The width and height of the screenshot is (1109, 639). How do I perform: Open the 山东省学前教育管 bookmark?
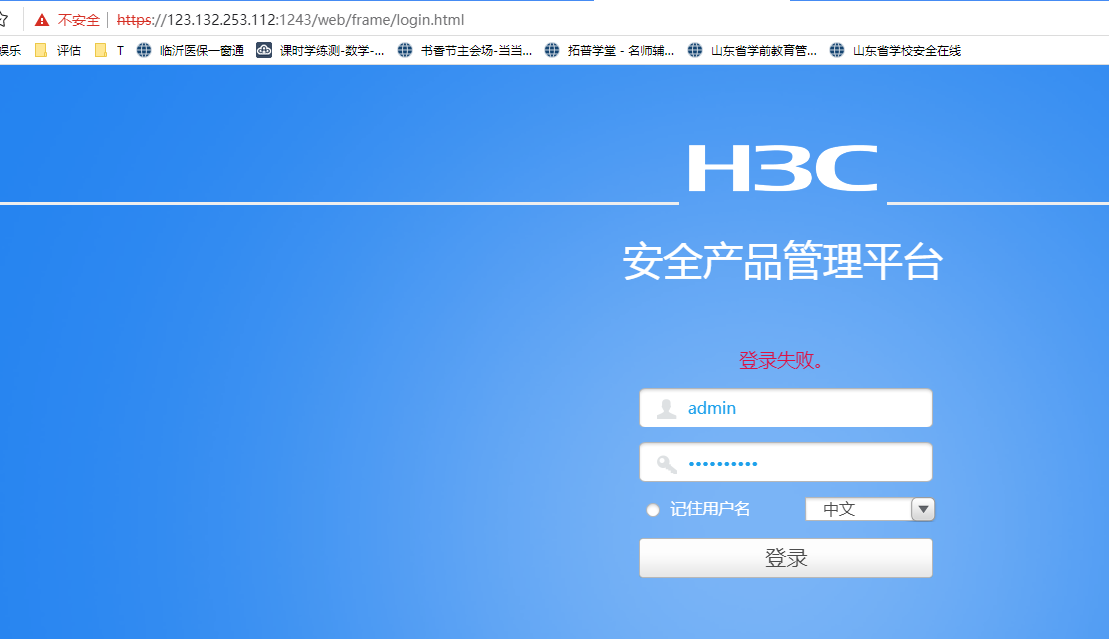(752, 50)
